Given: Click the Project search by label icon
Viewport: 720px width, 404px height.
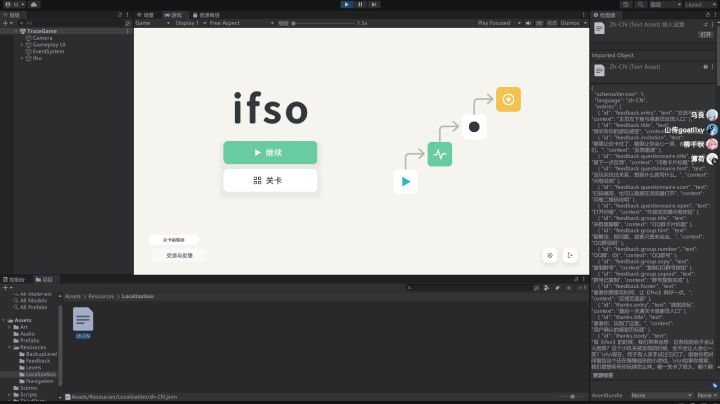Looking at the screenshot, I should click(x=557, y=288).
